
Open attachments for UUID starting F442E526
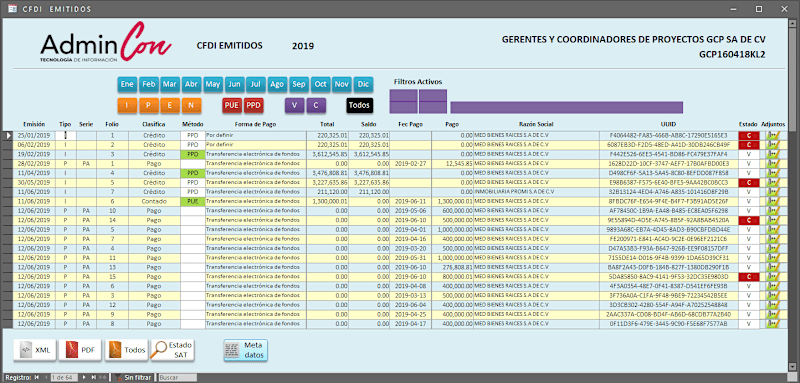[x=774, y=154]
